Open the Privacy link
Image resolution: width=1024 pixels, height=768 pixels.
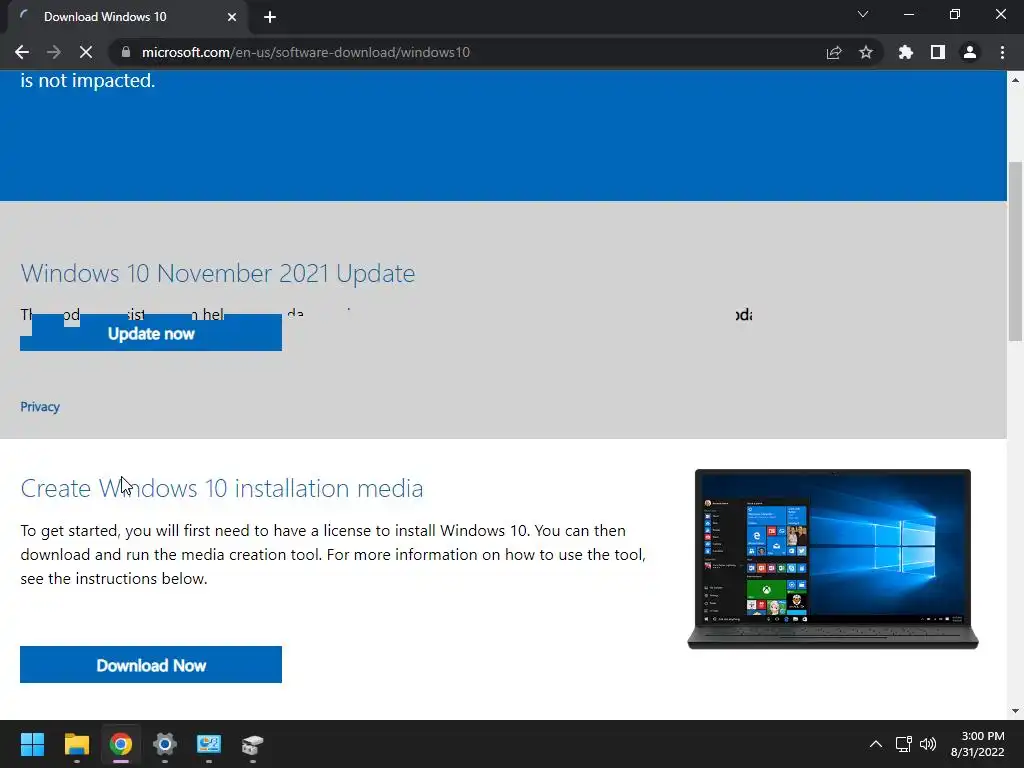[x=40, y=407]
